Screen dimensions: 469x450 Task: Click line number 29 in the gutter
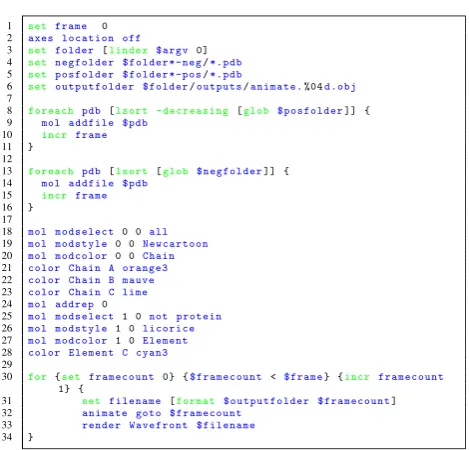tap(7, 364)
